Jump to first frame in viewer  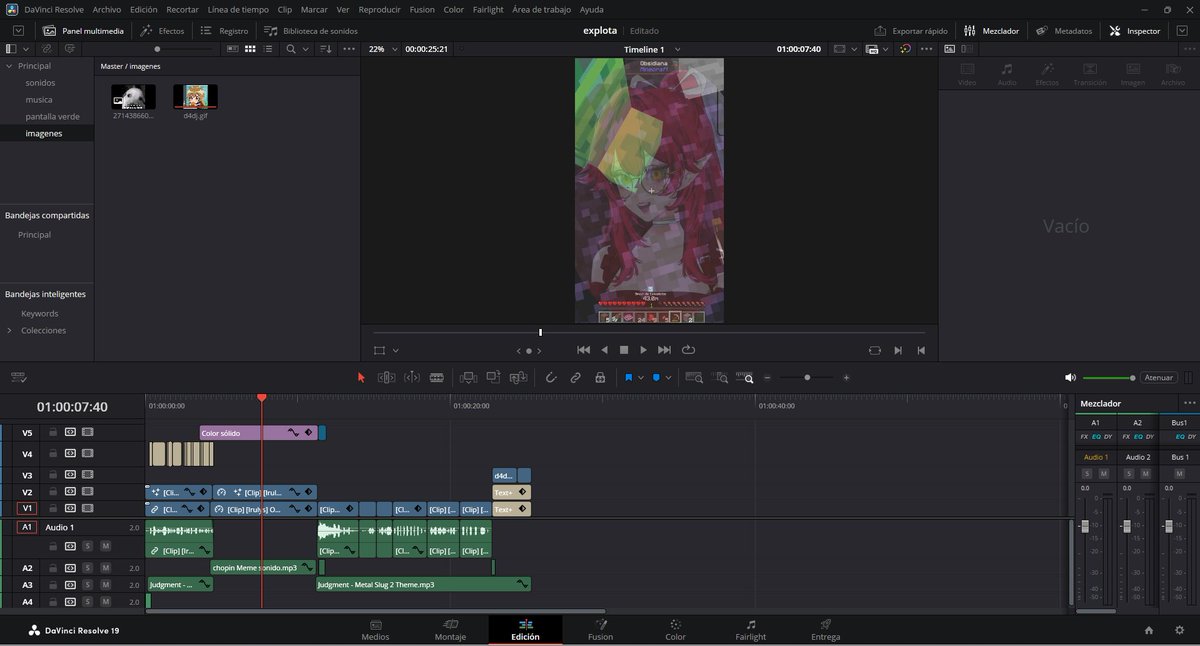(584, 350)
